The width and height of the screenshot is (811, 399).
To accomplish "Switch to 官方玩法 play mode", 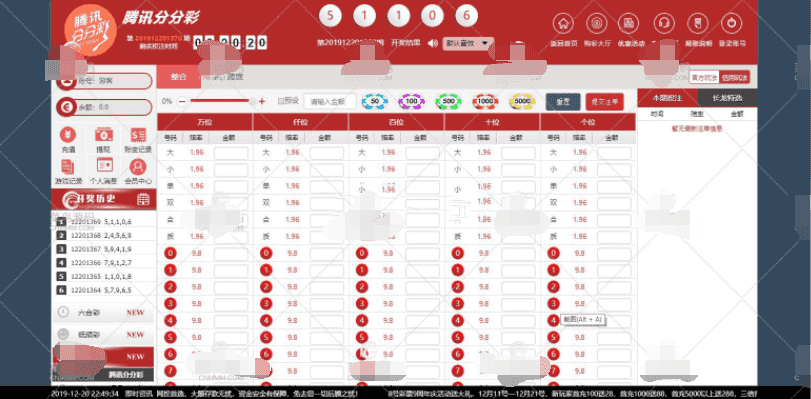I will [x=704, y=78].
